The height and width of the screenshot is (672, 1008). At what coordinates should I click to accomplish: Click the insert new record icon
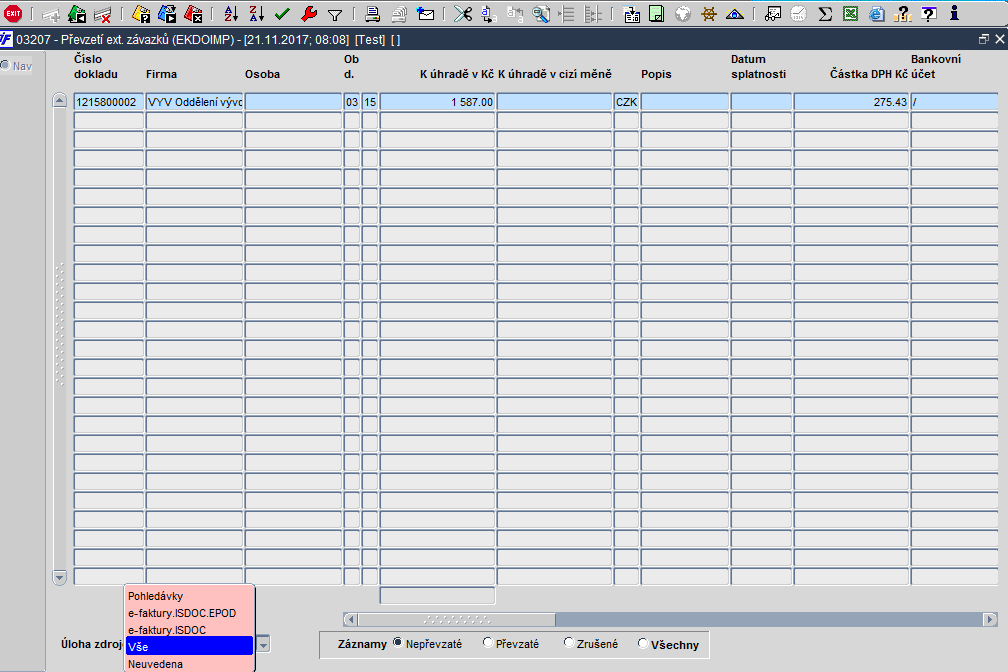51,14
